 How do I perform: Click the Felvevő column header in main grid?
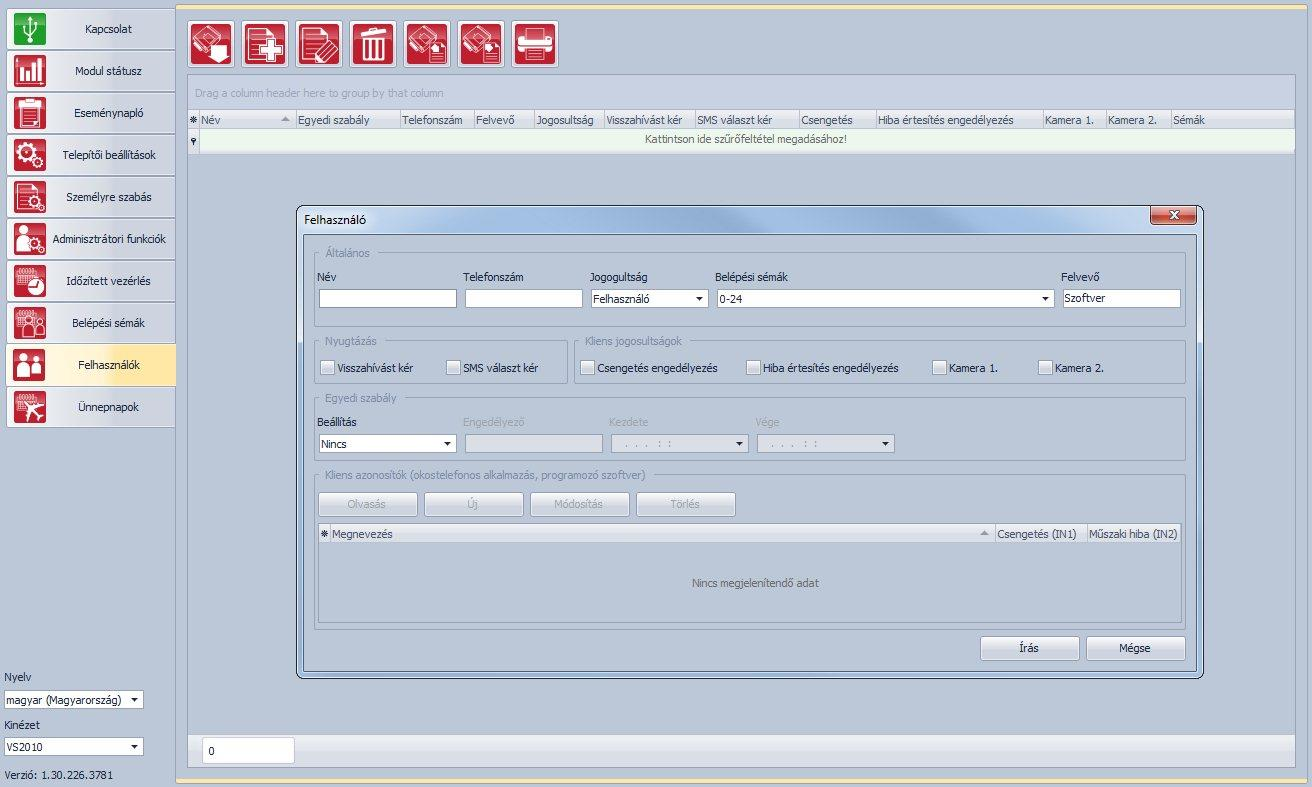pyautogui.click(x=504, y=120)
